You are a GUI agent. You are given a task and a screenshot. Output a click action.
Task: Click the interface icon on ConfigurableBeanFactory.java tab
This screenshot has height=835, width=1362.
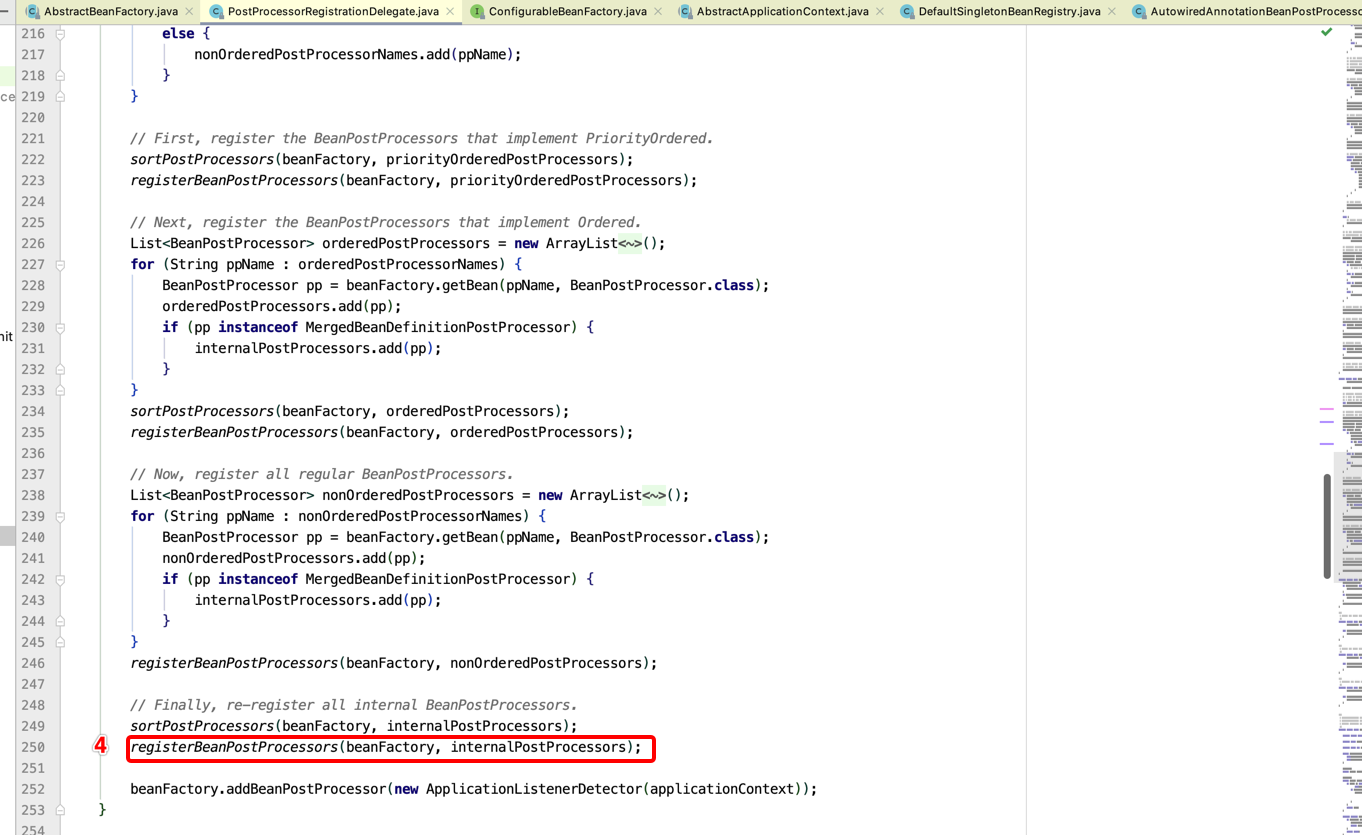point(477,11)
